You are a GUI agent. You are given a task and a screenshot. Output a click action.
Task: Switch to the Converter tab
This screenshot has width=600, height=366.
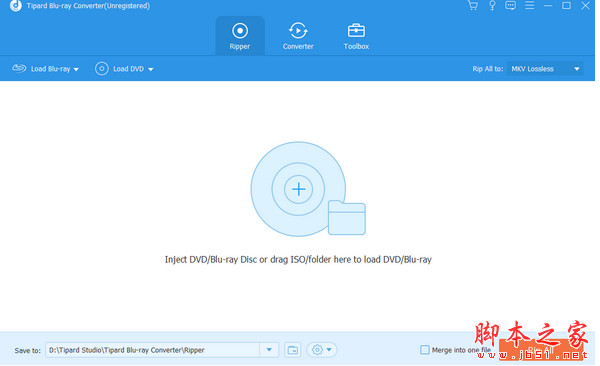(x=298, y=36)
